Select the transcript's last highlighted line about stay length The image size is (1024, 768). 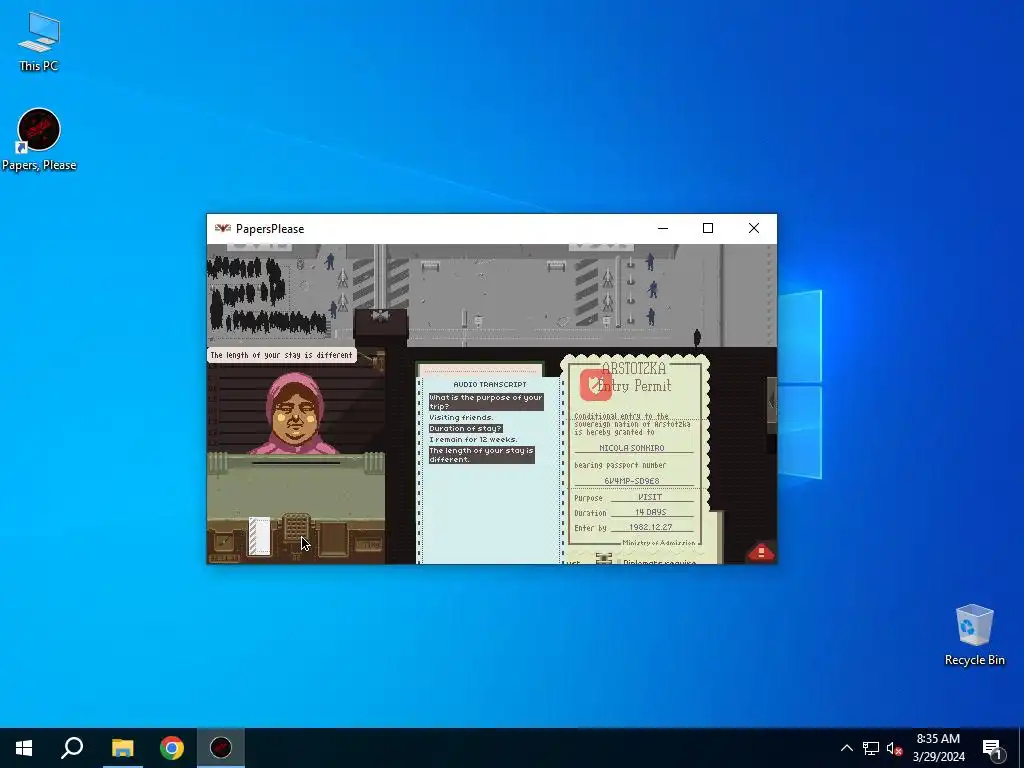pyautogui.click(x=481, y=455)
